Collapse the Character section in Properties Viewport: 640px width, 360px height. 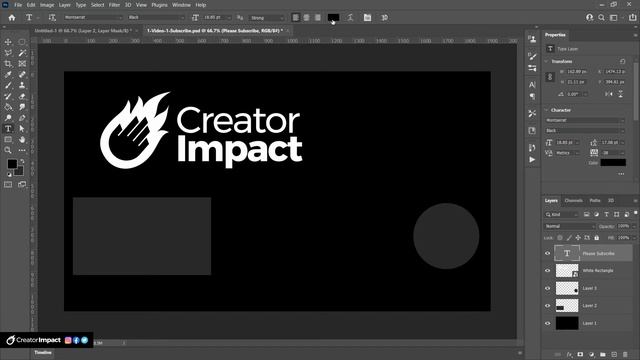(547, 110)
